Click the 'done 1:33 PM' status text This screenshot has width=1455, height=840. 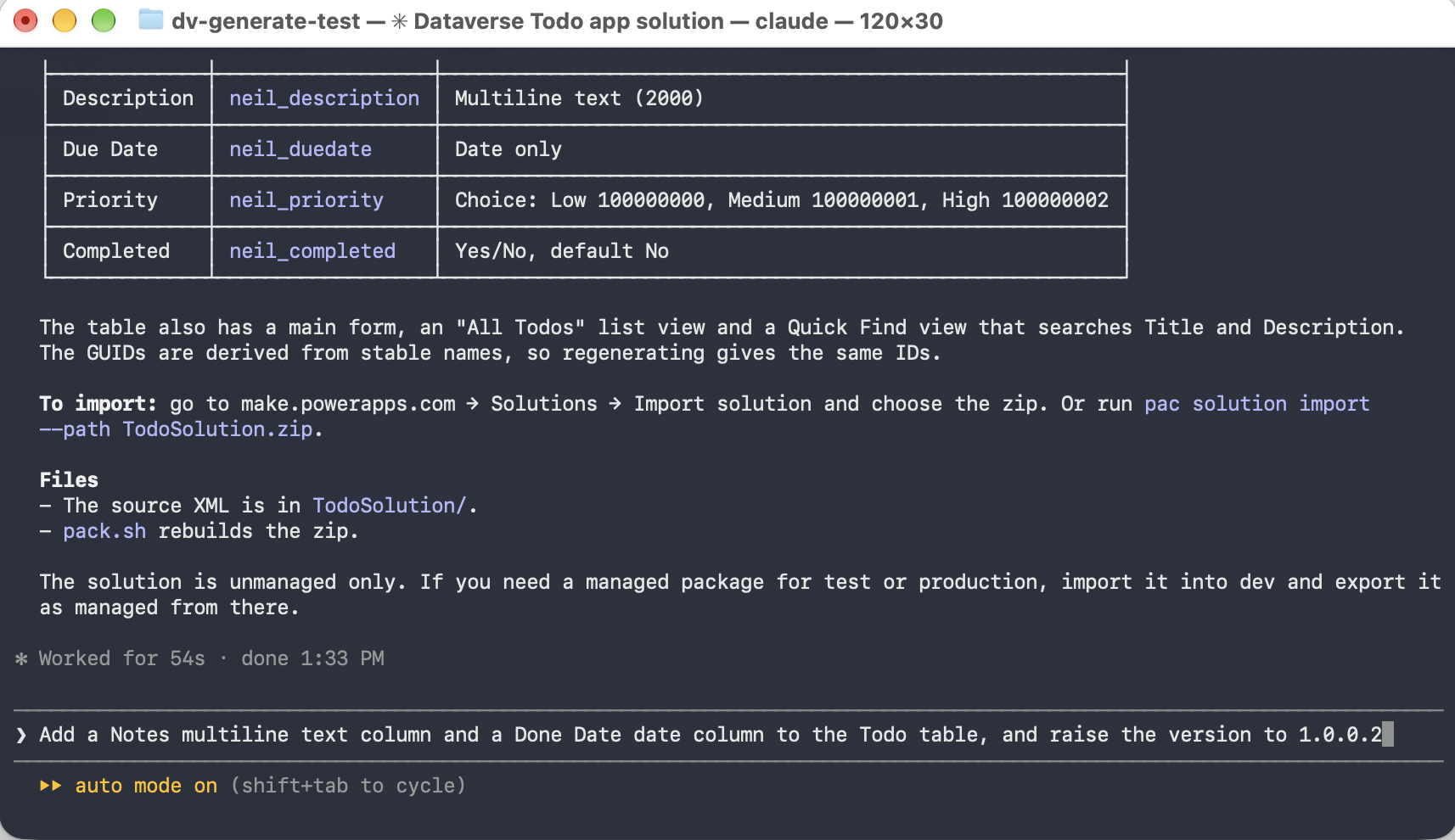click(312, 658)
